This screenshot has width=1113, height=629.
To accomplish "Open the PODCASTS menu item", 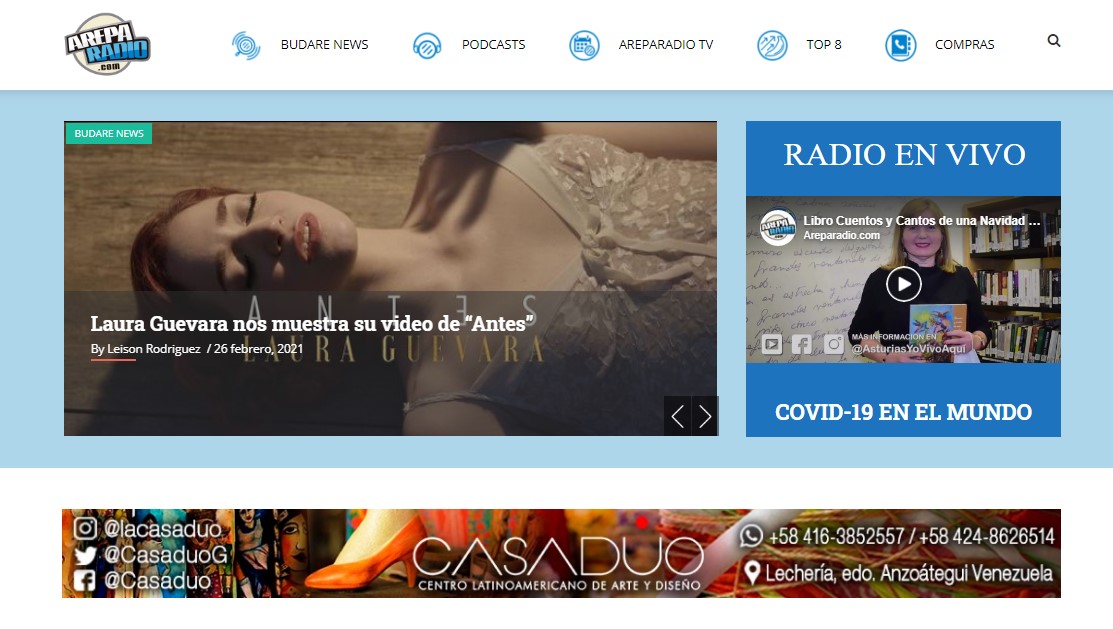I will click(493, 45).
